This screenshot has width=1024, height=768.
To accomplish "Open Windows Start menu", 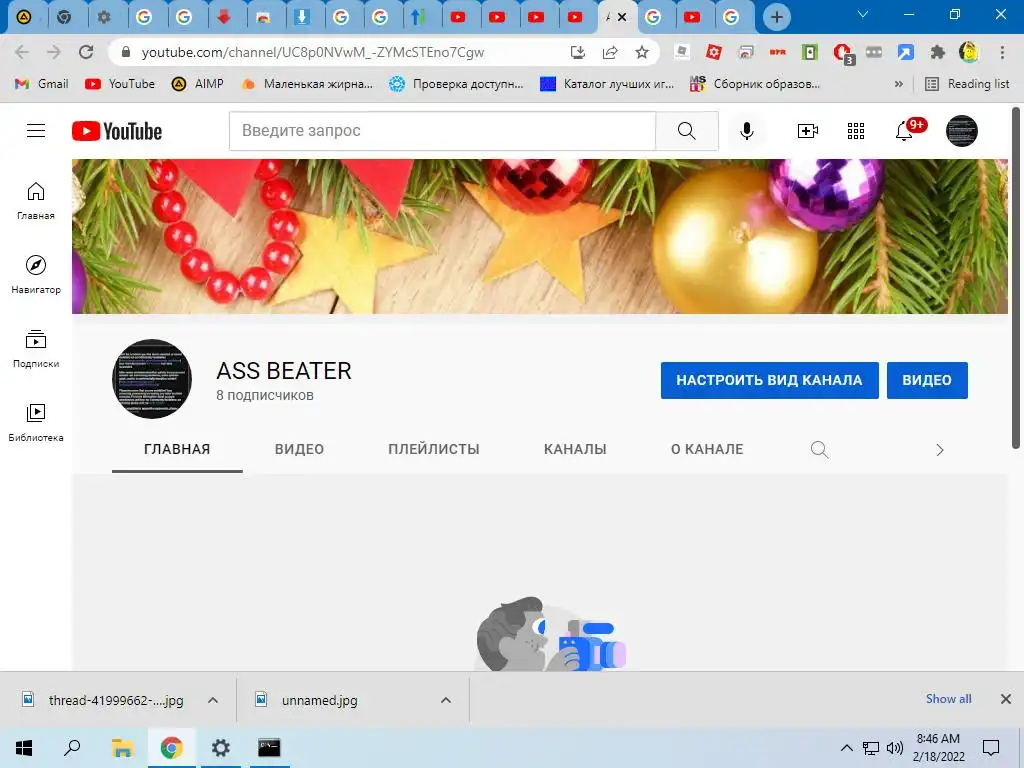I will click(24, 748).
